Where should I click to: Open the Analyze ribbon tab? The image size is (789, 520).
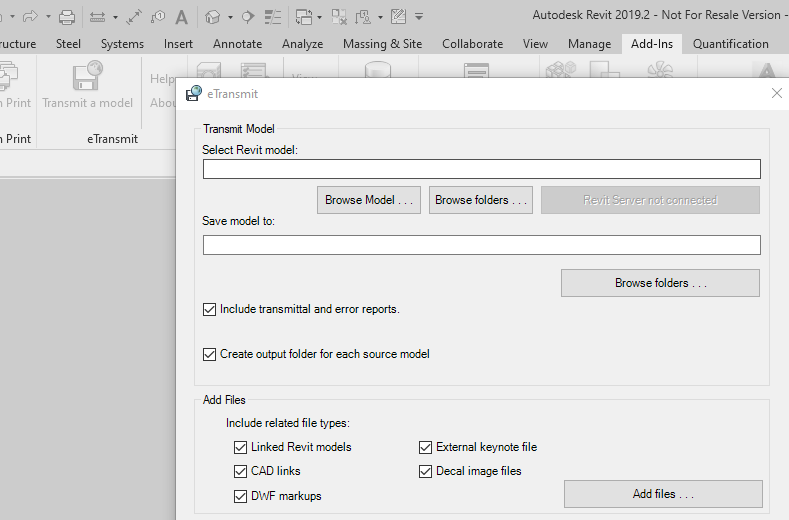302,44
